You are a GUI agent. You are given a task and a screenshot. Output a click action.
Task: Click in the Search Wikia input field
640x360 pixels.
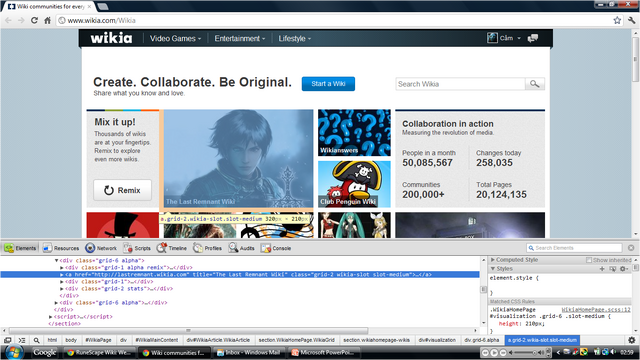point(460,84)
